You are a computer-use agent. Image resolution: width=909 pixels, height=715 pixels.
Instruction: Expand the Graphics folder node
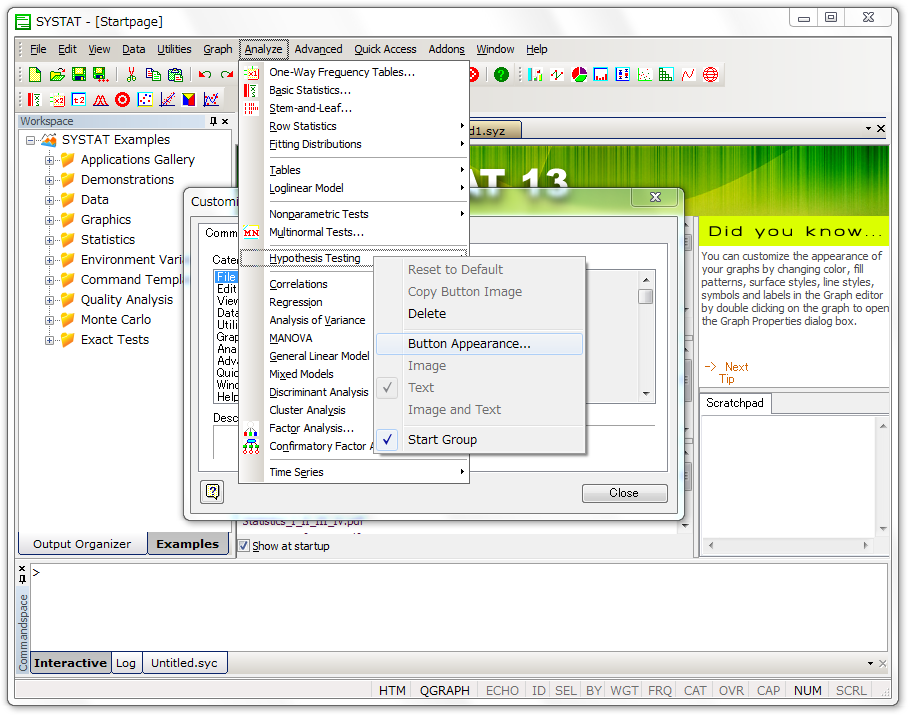point(49,220)
